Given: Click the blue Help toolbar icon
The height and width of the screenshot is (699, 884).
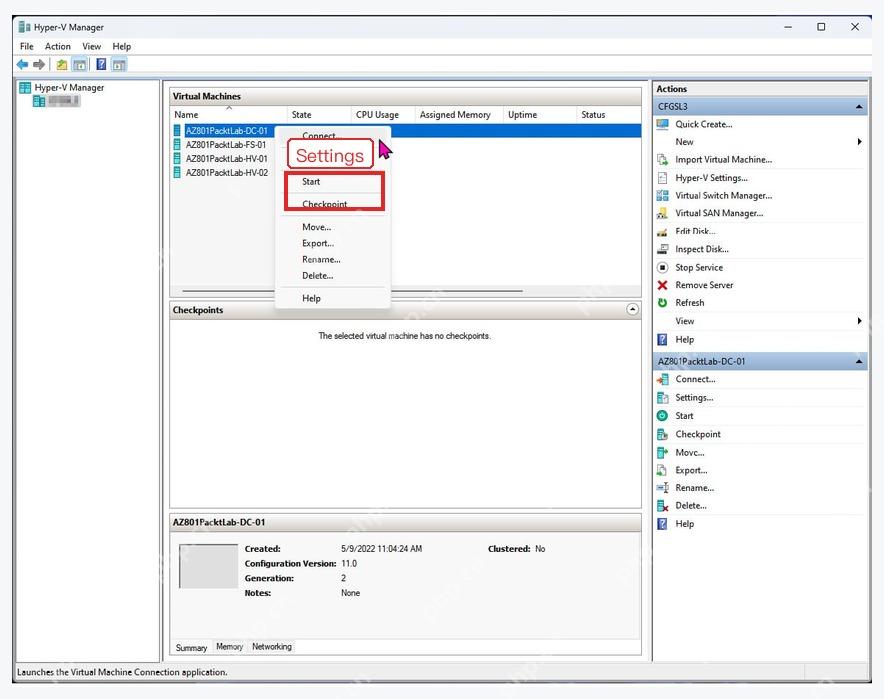Looking at the screenshot, I should 101,65.
